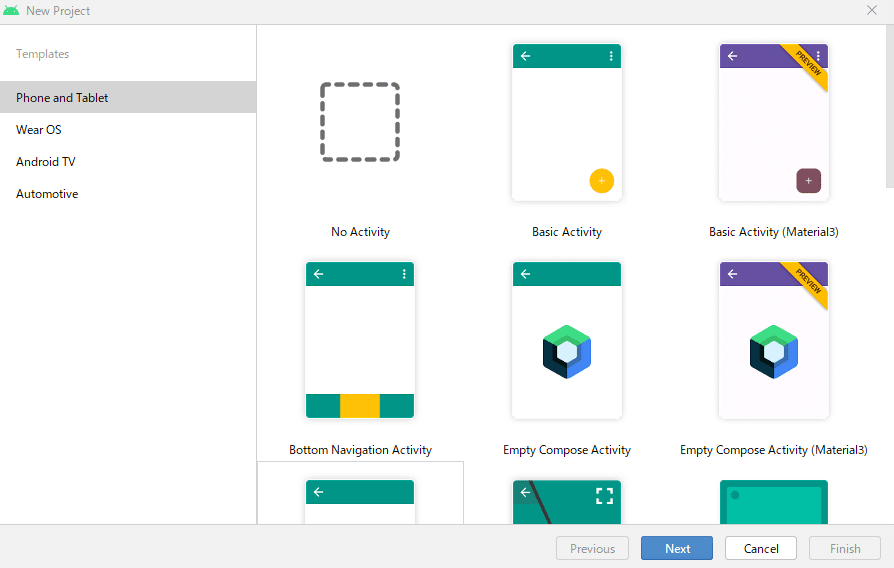Switch to Wear OS templates
The image size is (894, 568).
click(128, 129)
